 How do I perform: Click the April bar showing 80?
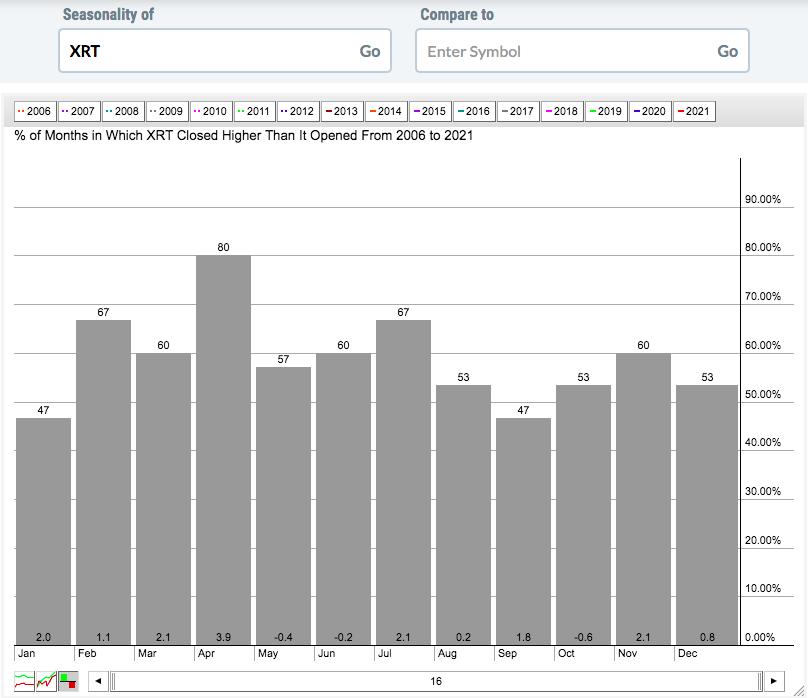(x=223, y=450)
